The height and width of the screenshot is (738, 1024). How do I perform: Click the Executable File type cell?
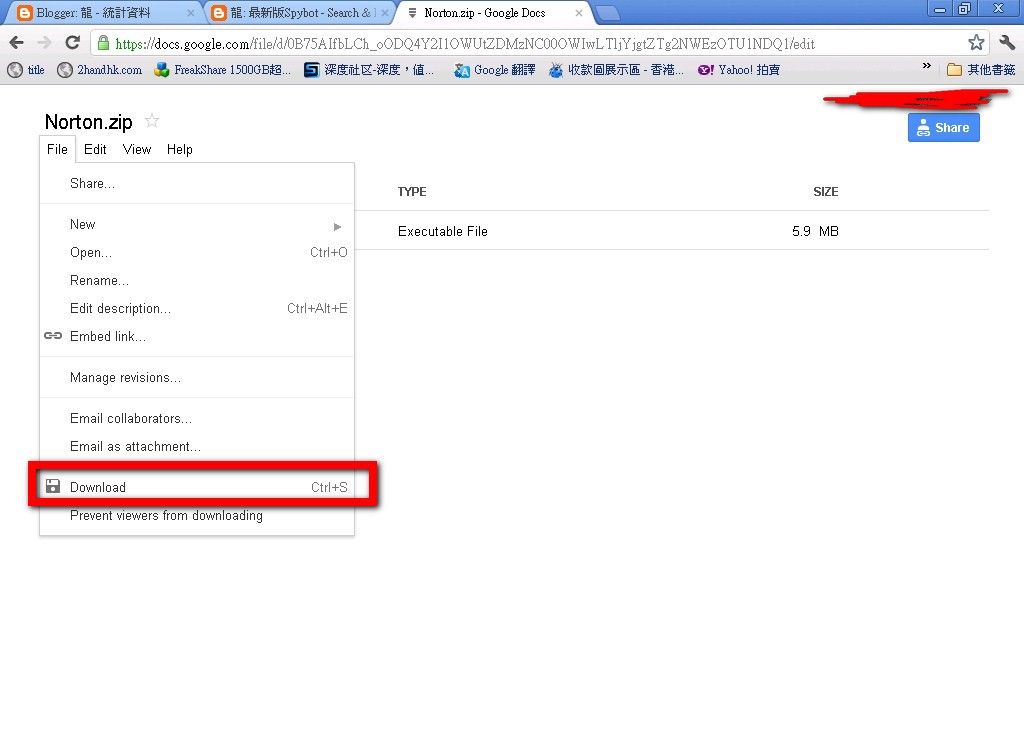(x=443, y=231)
